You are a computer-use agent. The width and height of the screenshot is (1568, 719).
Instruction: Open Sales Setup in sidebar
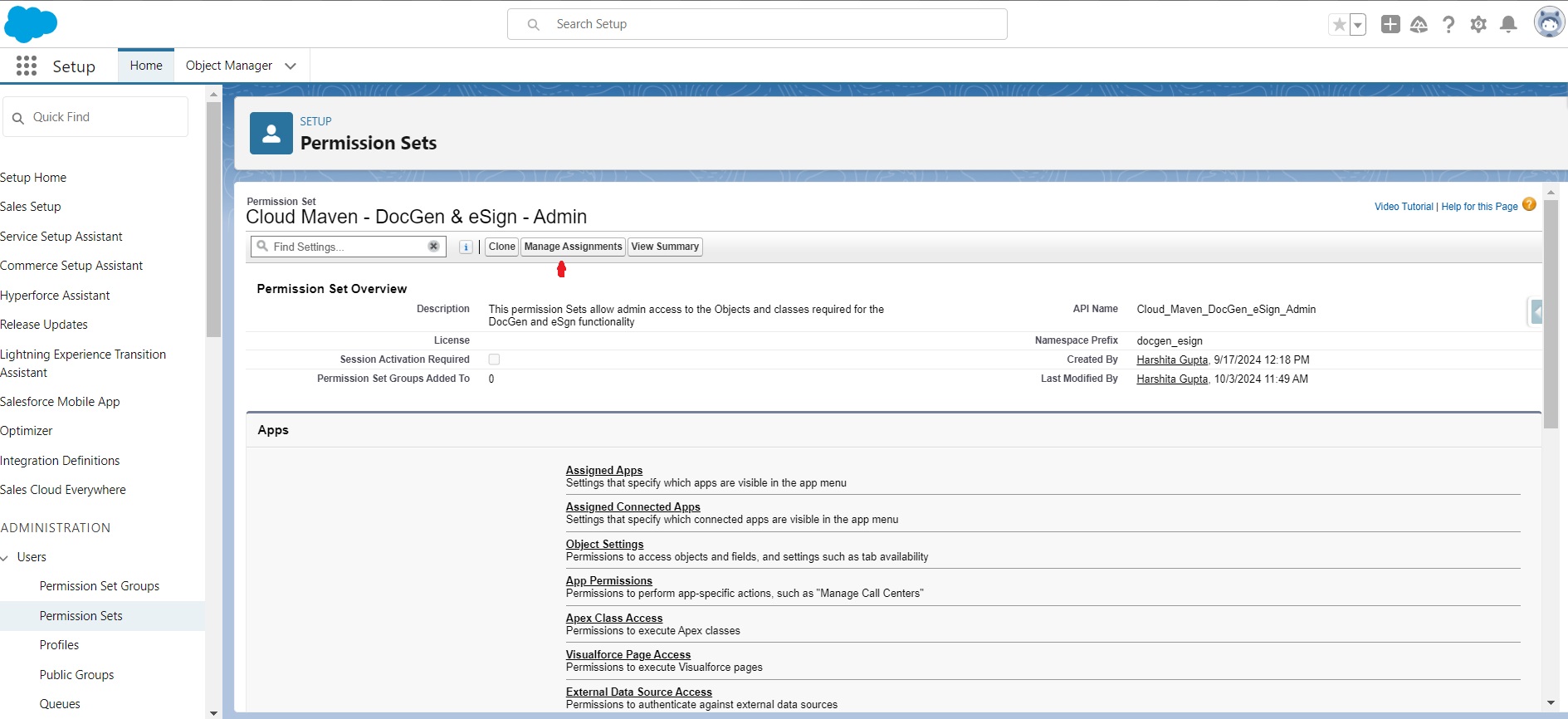click(x=31, y=207)
